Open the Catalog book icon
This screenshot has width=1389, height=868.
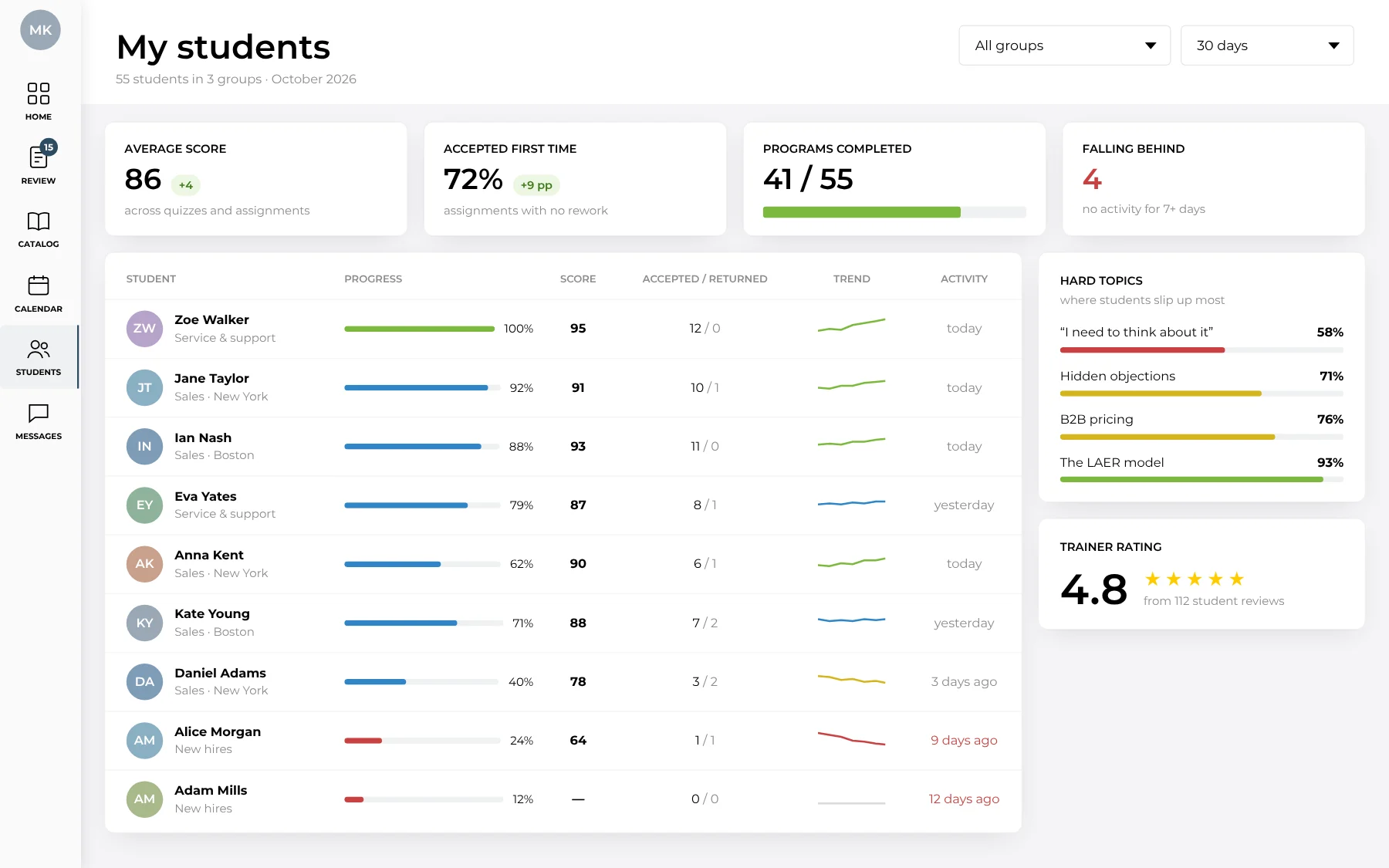pos(39,221)
